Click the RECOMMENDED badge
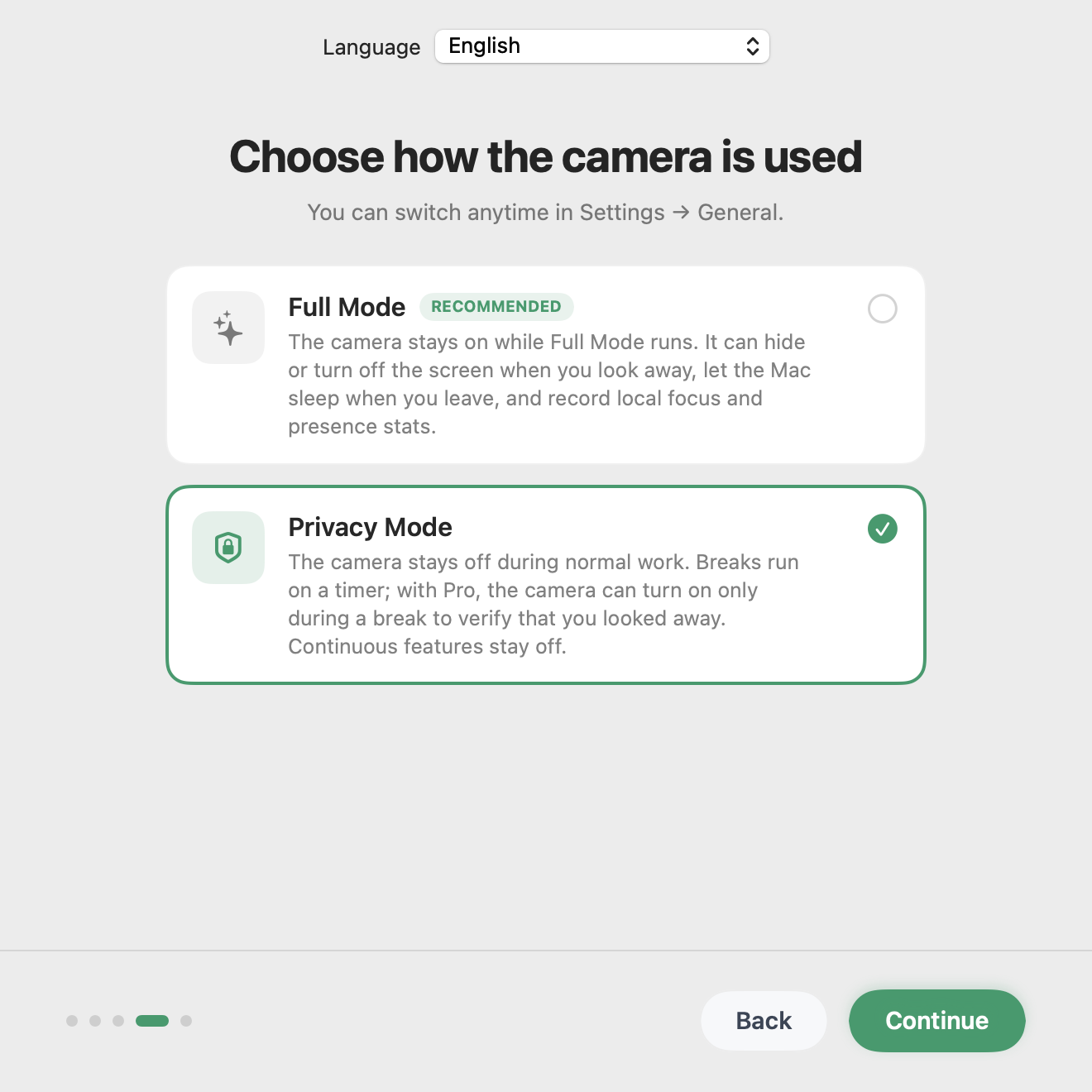1092x1092 pixels. click(496, 307)
